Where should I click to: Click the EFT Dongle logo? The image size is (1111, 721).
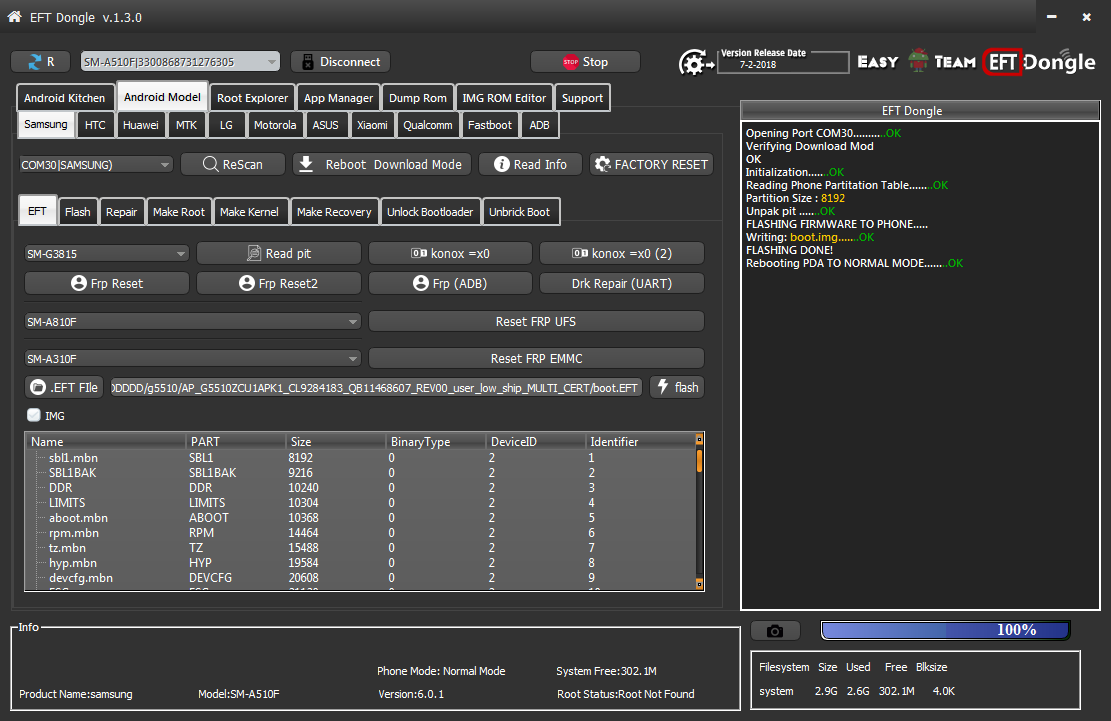[x=1039, y=62]
